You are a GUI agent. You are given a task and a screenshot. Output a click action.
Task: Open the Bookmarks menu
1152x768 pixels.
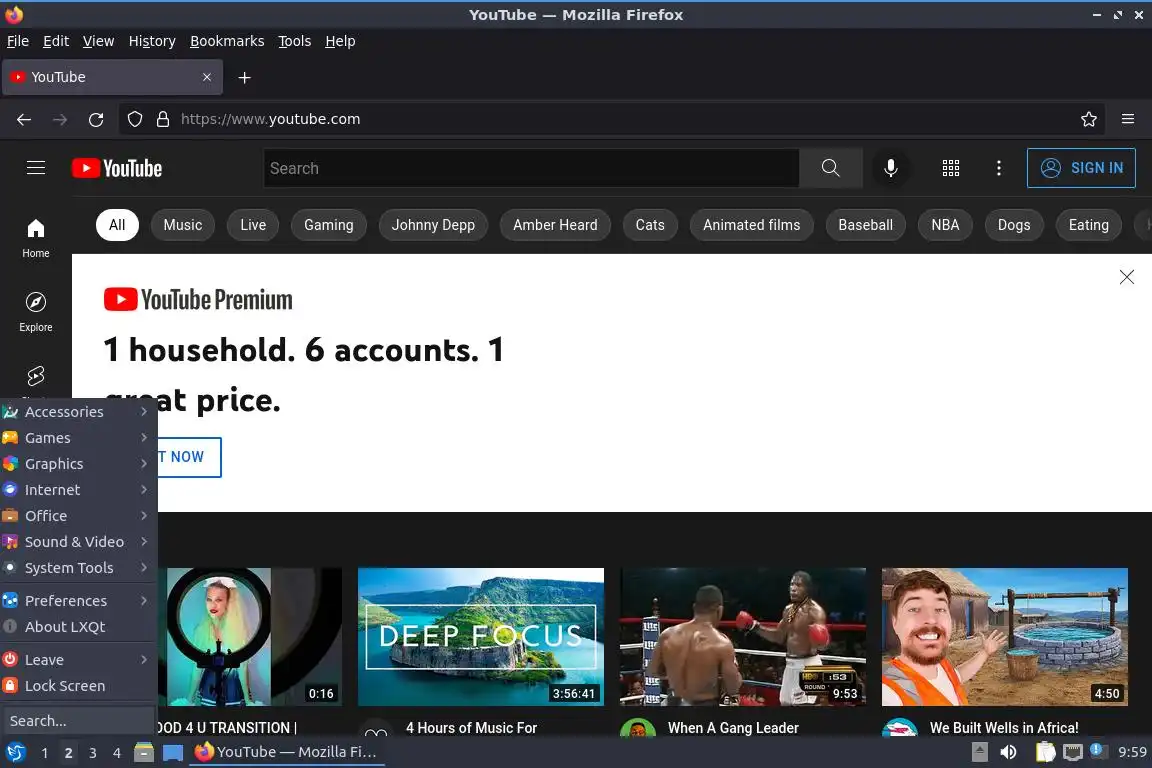227,41
